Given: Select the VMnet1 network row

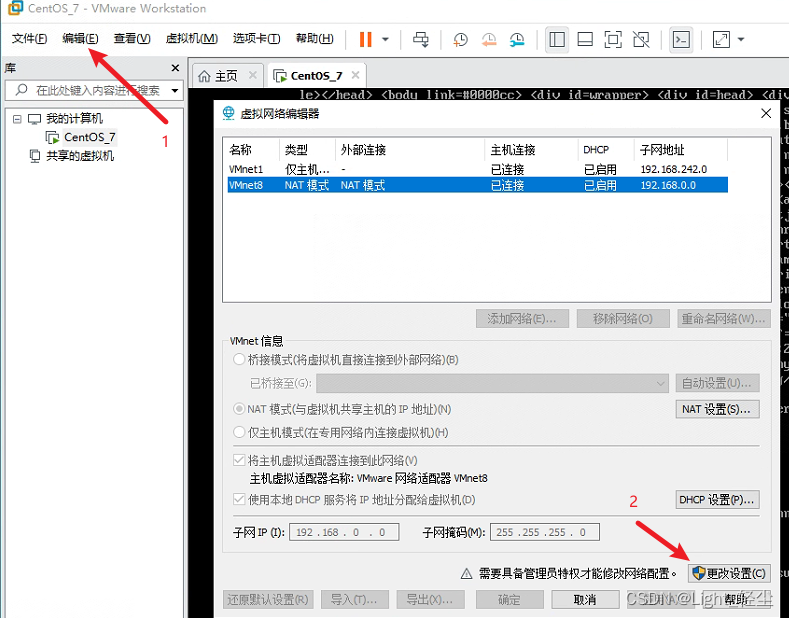Looking at the screenshot, I should tap(478, 170).
